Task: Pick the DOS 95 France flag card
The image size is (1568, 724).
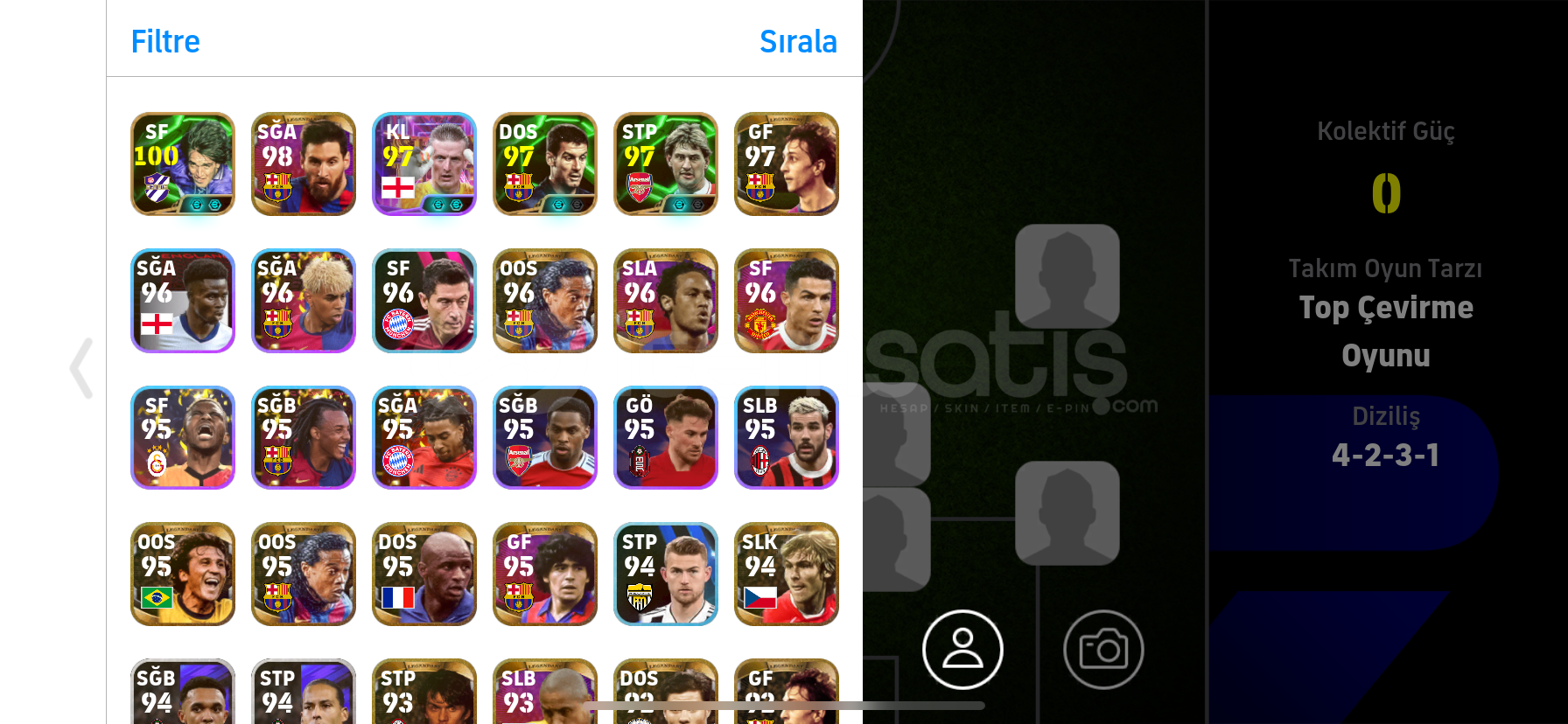Action: click(424, 574)
